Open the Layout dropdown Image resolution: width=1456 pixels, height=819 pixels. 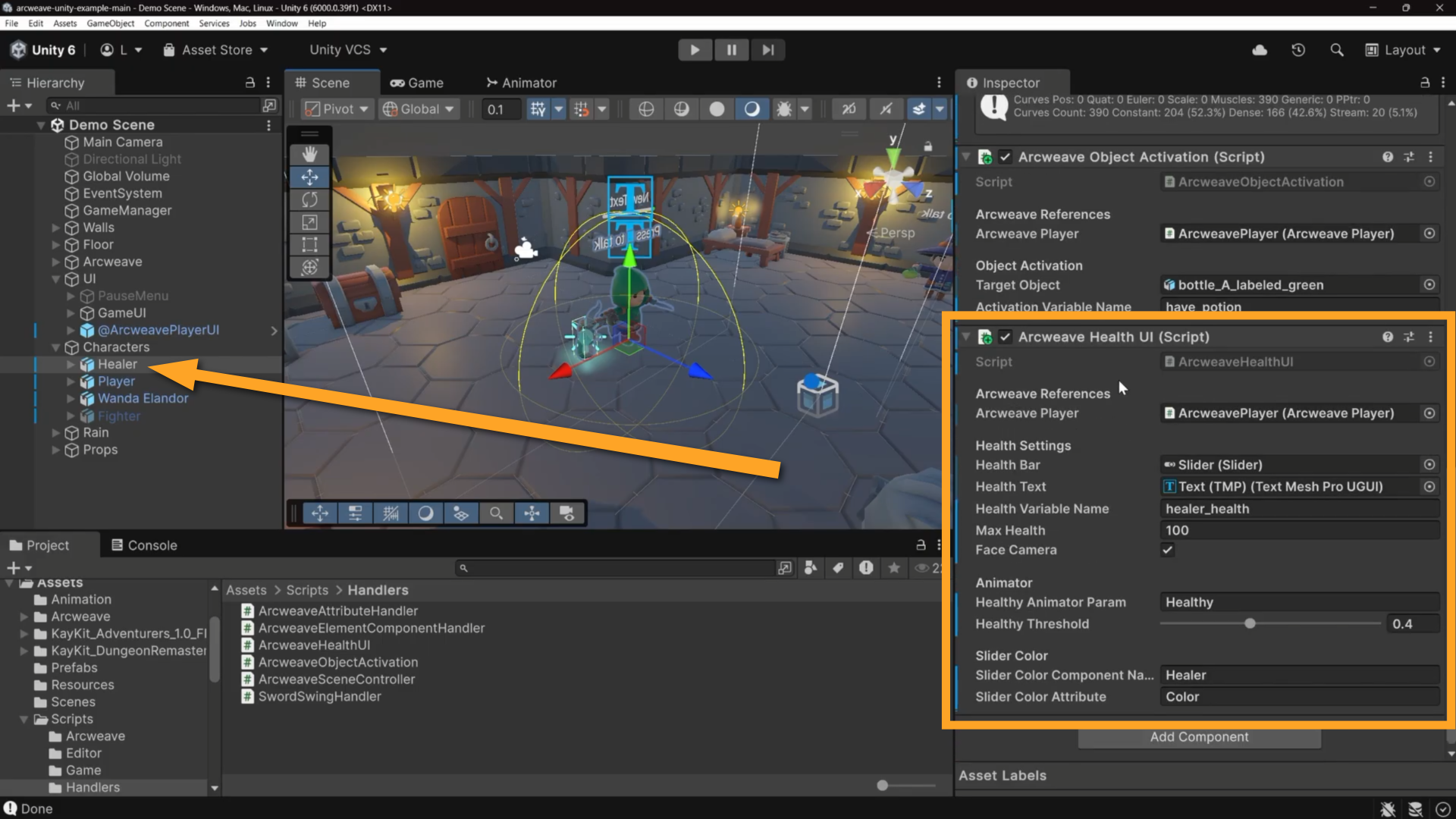click(1402, 50)
